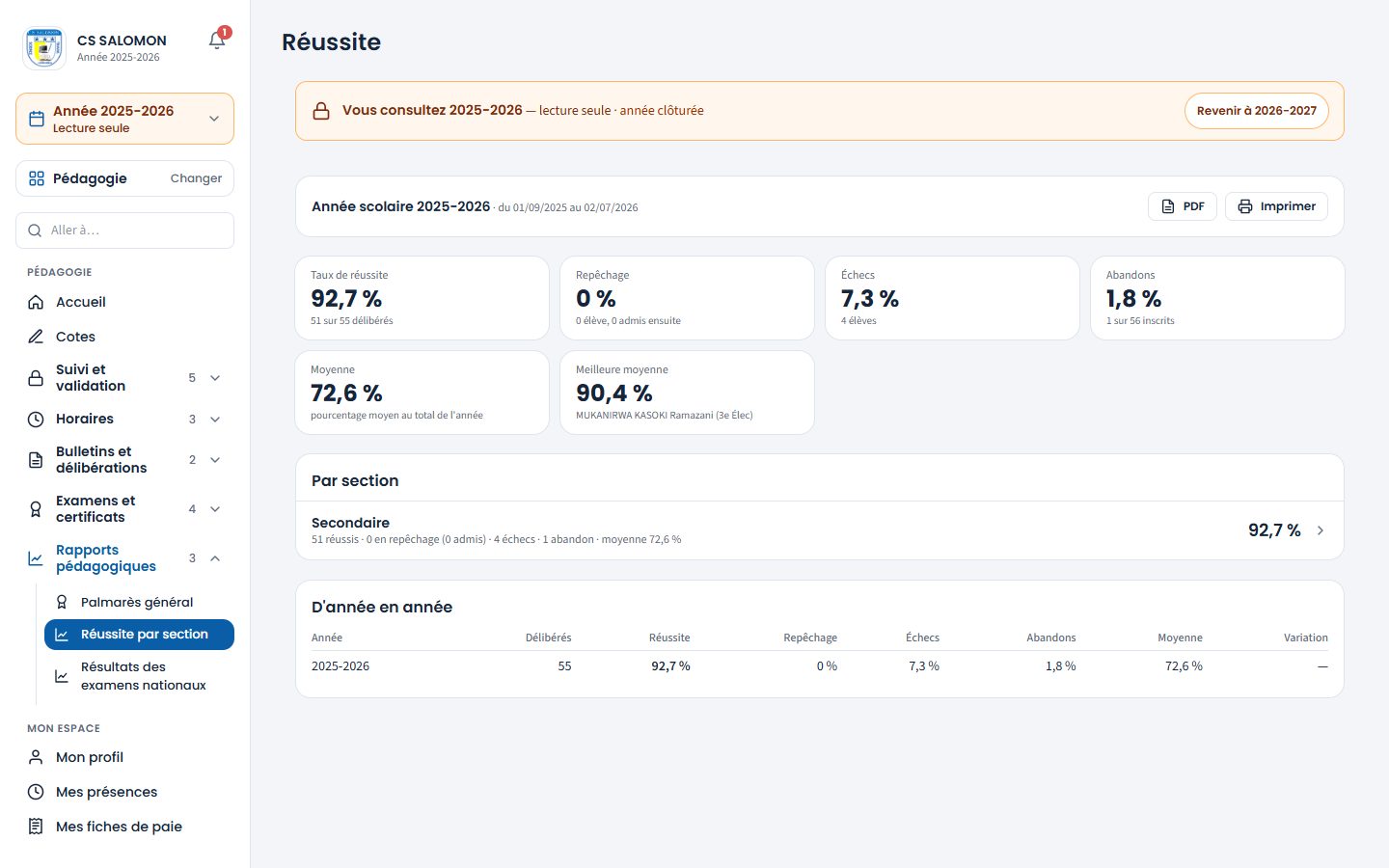Click the Mon profil person icon
This screenshot has width=1389, height=868.
point(36,757)
